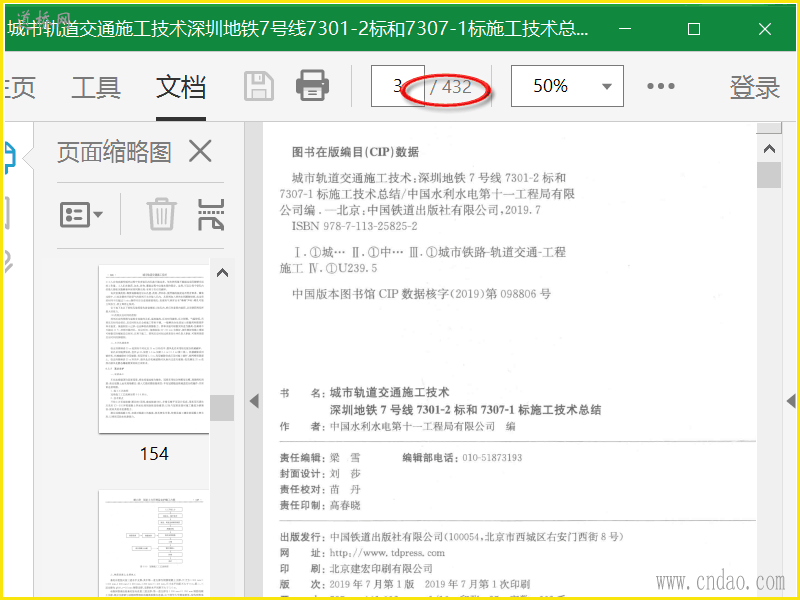Open the 文档 tab

pyautogui.click(x=181, y=87)
